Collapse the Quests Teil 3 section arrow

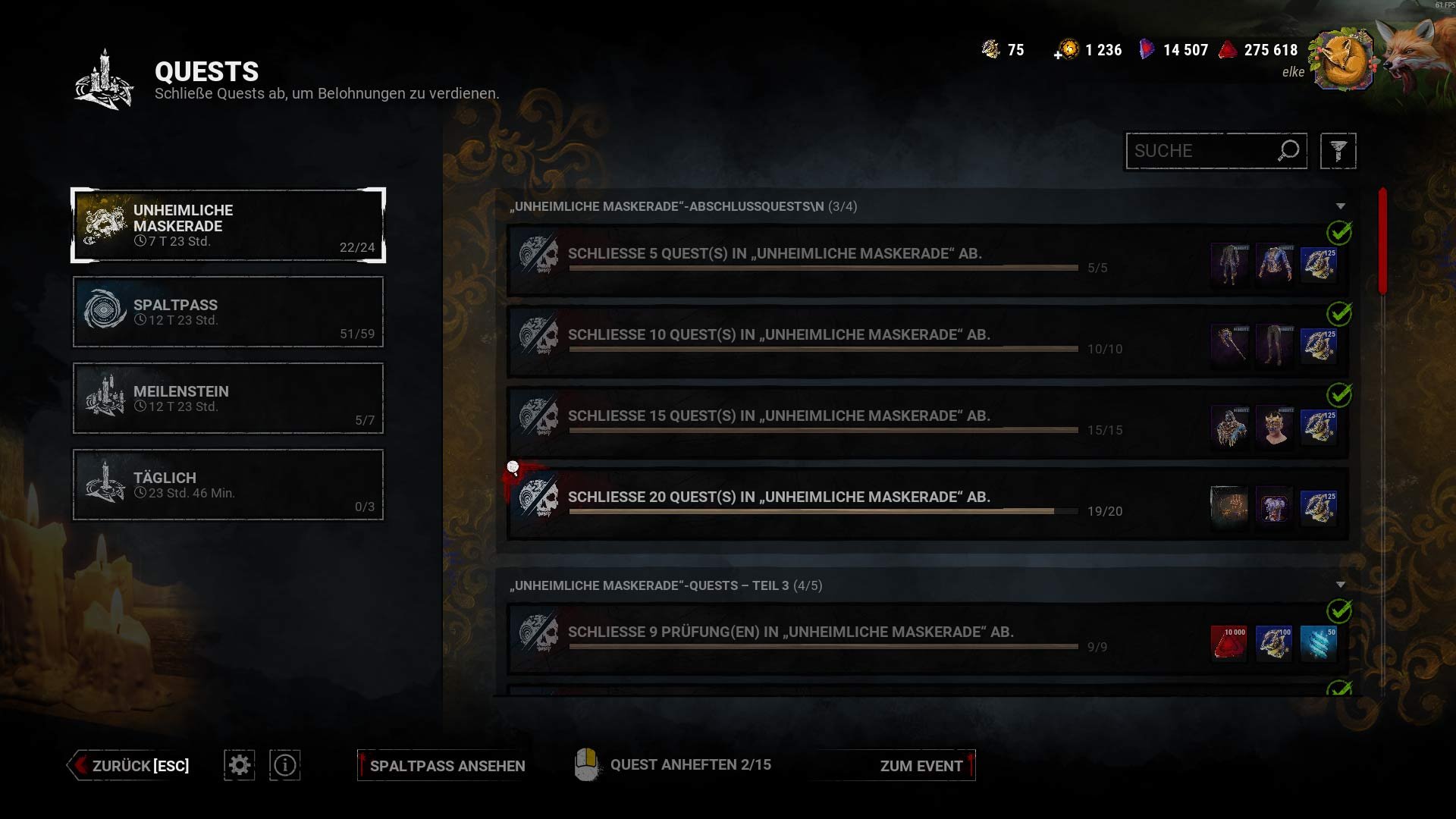tap(1340, 585)
